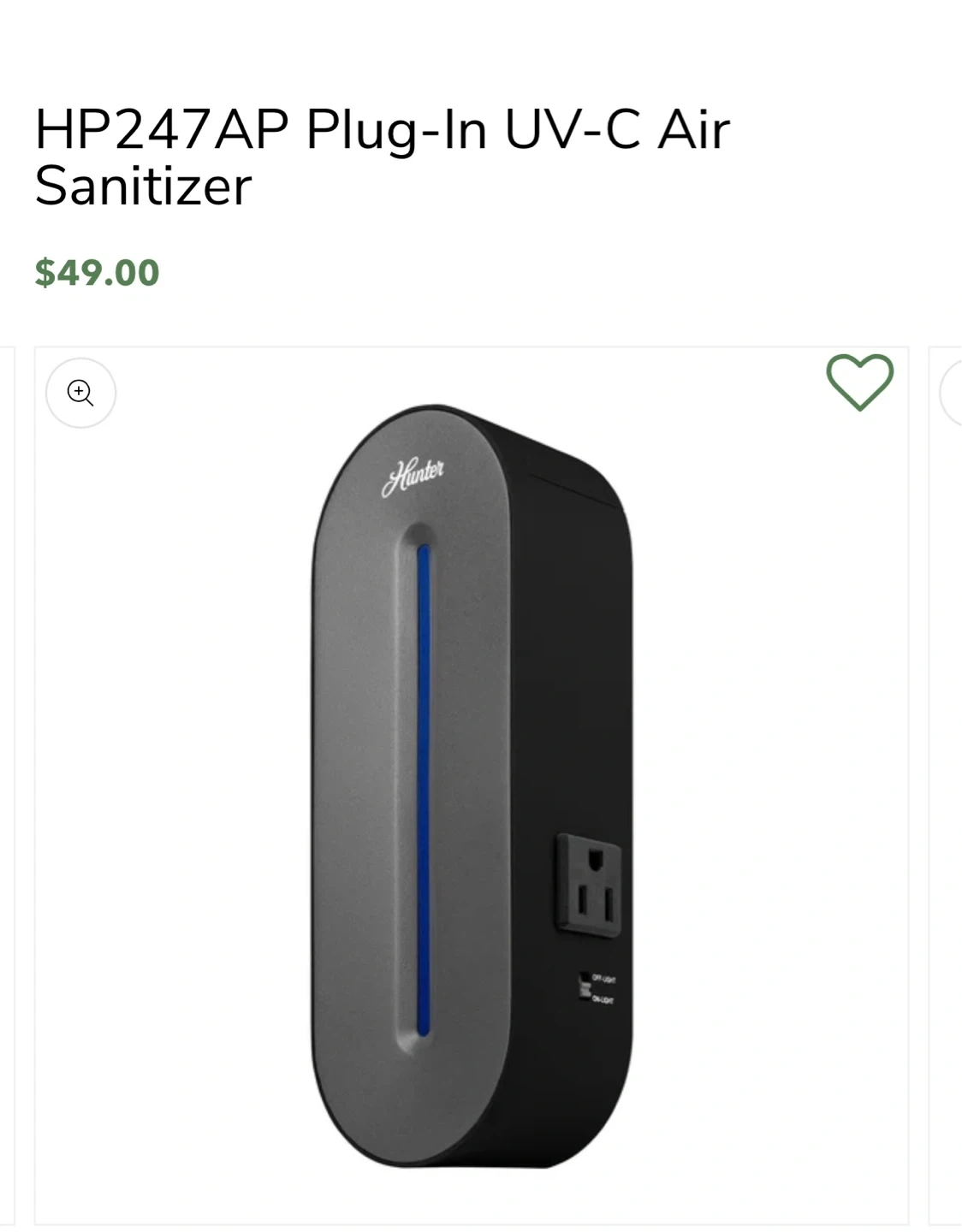Click the OFF-LIGHT label beside the switch
962x1232 pixels.
point(603,979)
